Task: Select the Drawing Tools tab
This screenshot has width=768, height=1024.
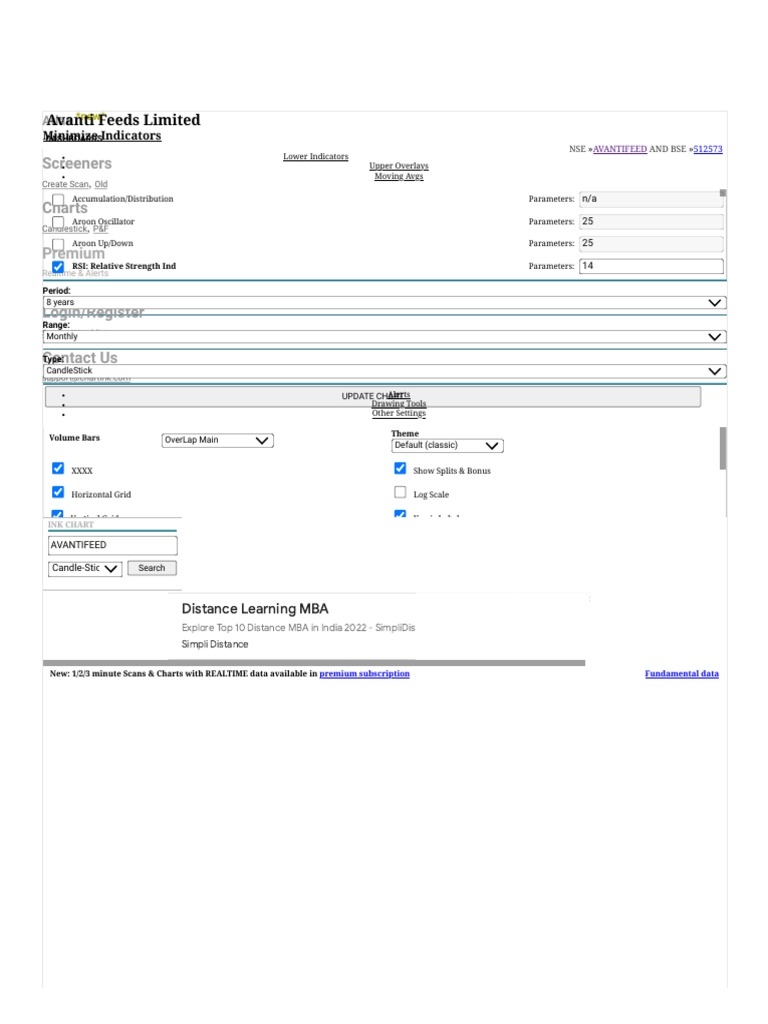Action: (x=399, y=404)
